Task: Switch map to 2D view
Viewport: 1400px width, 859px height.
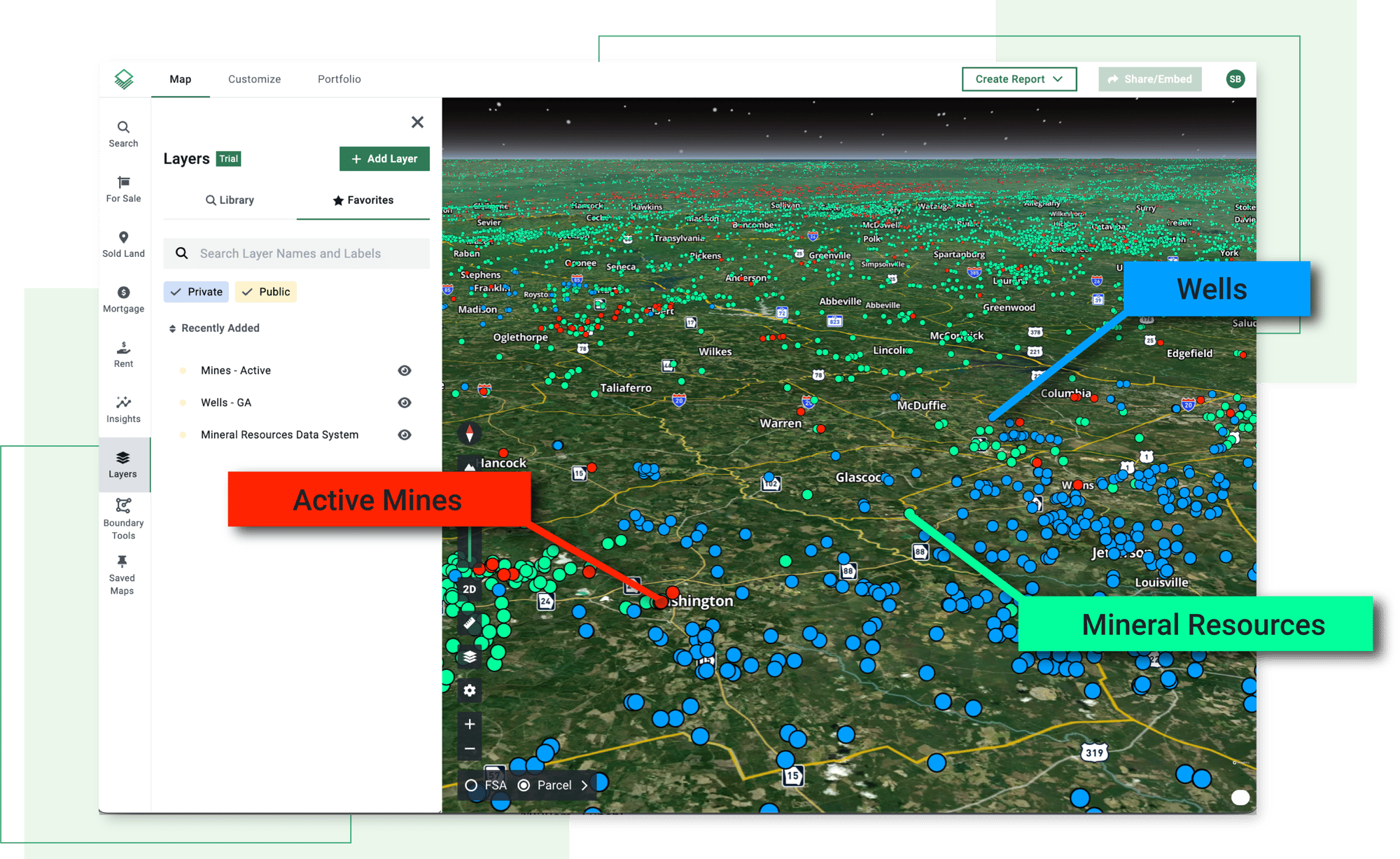Action: [x=470, y=589]
